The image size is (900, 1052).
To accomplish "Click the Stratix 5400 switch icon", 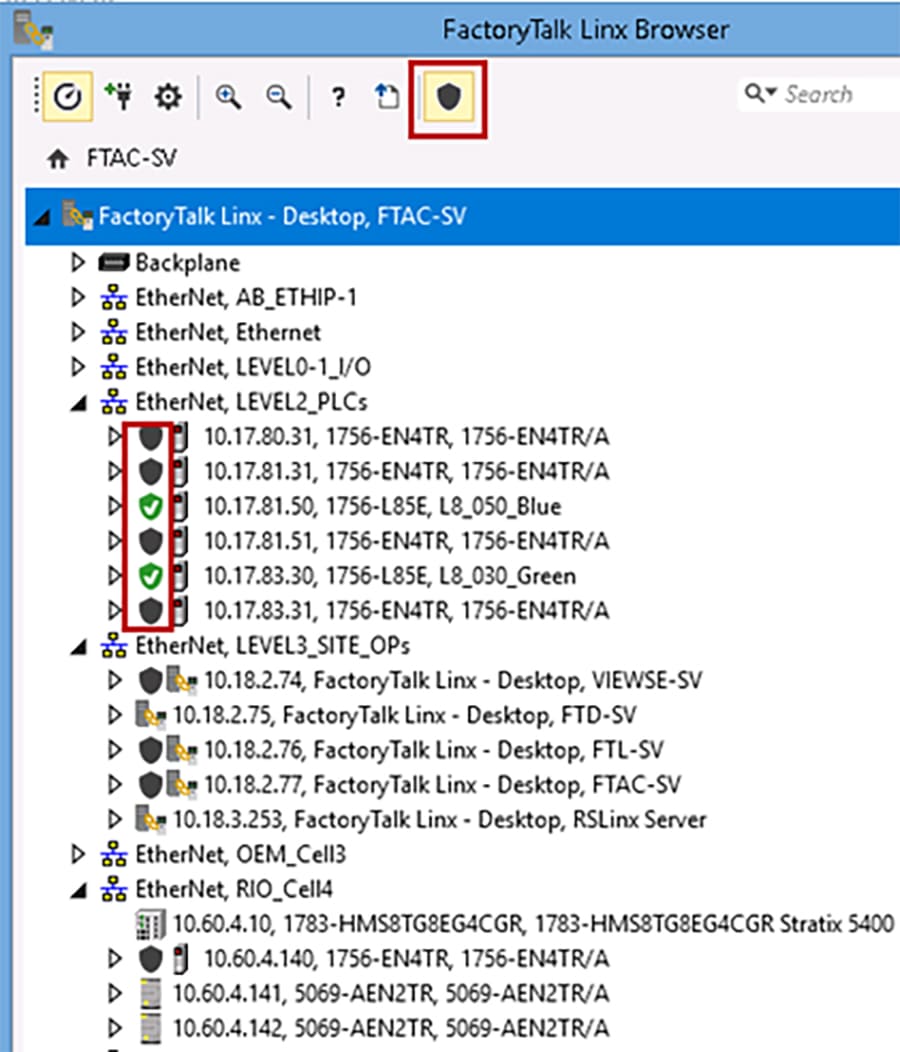I will [x=150, y=925].
